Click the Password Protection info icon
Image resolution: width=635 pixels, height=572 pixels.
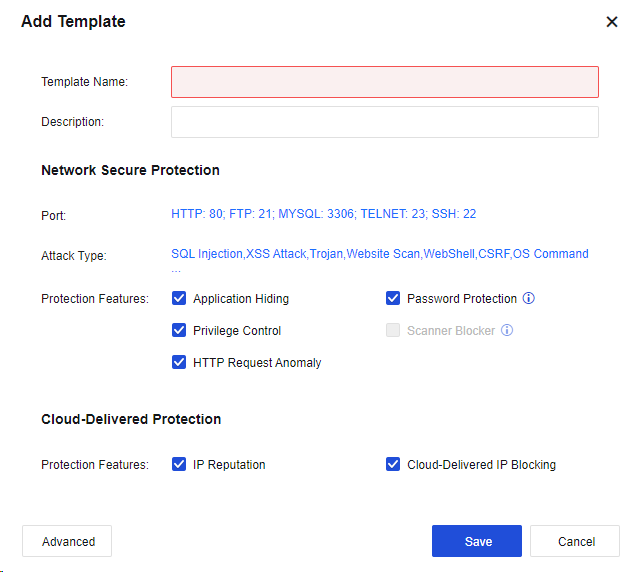(x=529, y=298)
